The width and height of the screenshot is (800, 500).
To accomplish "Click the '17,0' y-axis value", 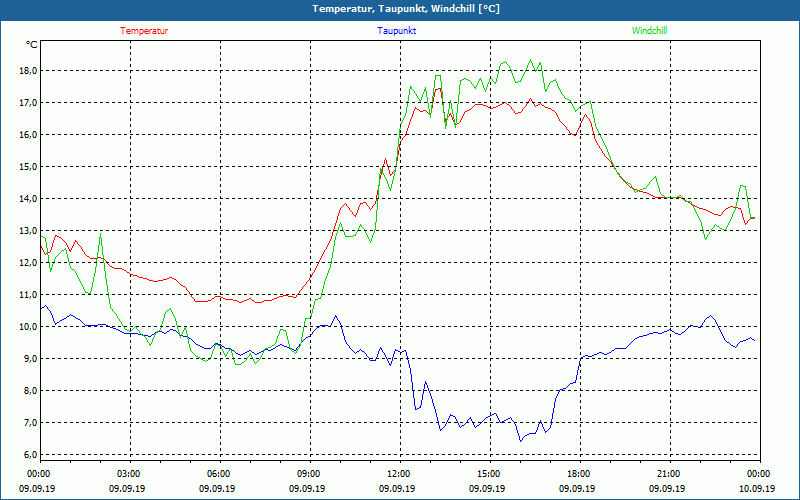I will [x=29, y=103].
